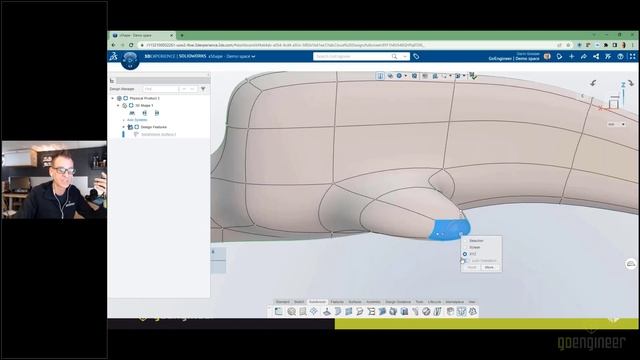Expand the Axis Systems node
The image size is (640, 360).
click(x=124, y=120)
